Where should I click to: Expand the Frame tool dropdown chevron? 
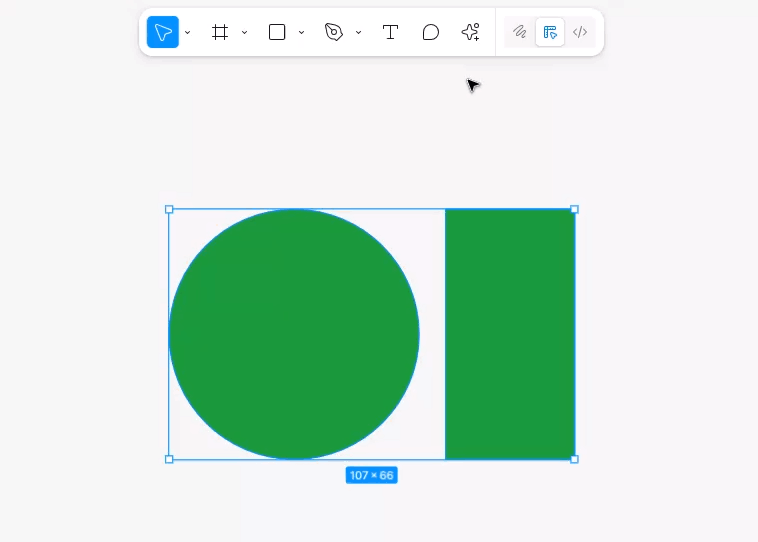(245, 32)
